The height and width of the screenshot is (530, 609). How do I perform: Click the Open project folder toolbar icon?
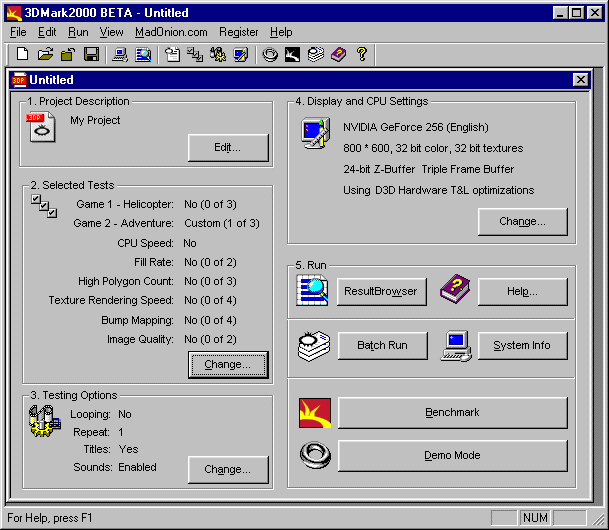pyautogui.click(x=45, y=54)
